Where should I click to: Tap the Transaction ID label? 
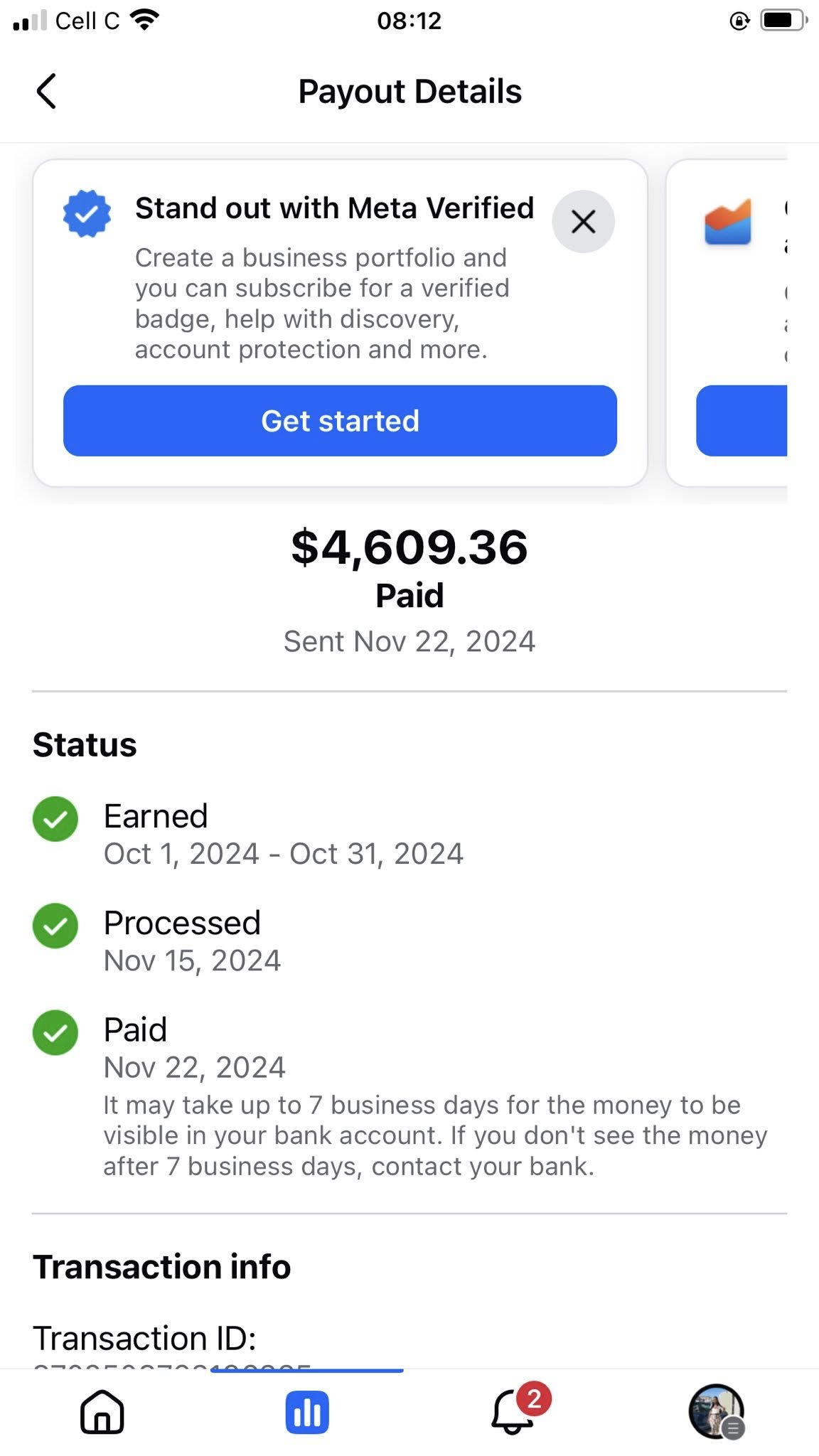point(144,1338)
